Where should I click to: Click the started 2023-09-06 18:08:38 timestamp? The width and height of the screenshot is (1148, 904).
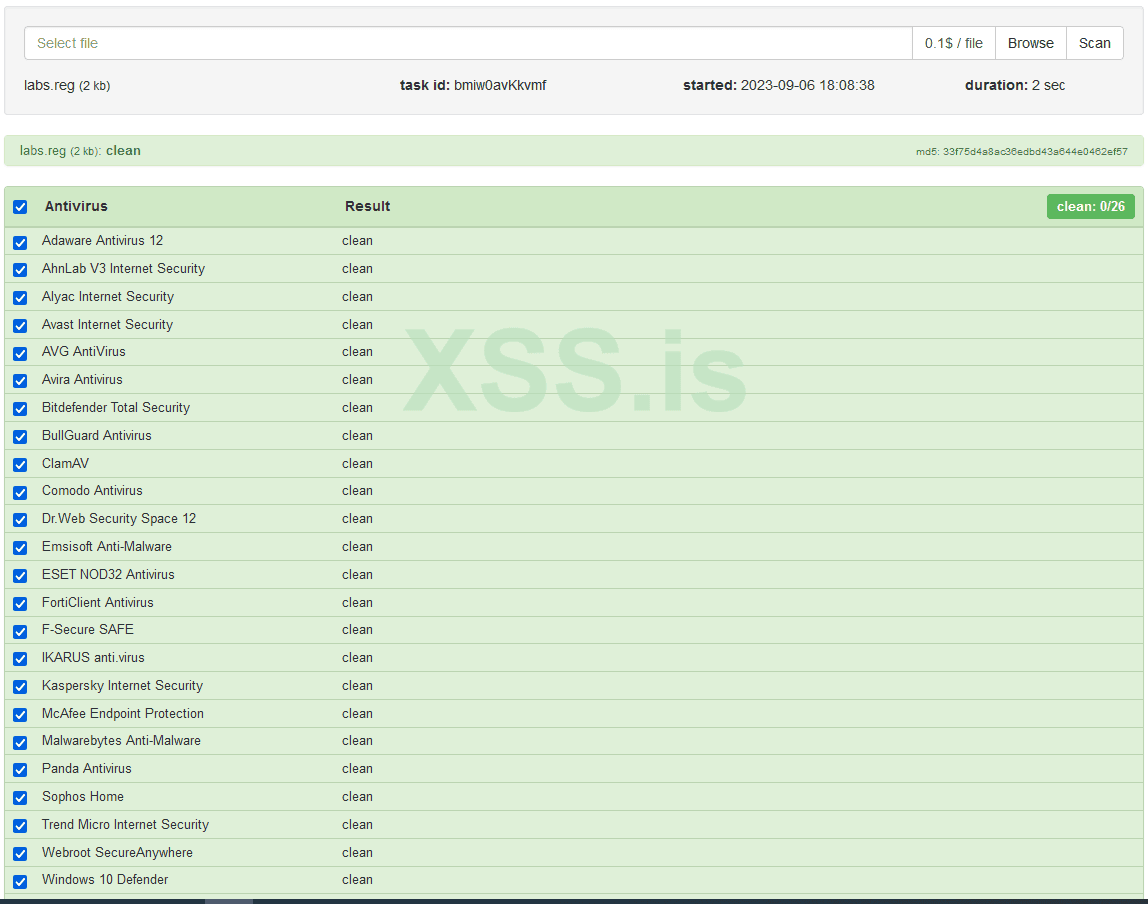pos(778,85)
